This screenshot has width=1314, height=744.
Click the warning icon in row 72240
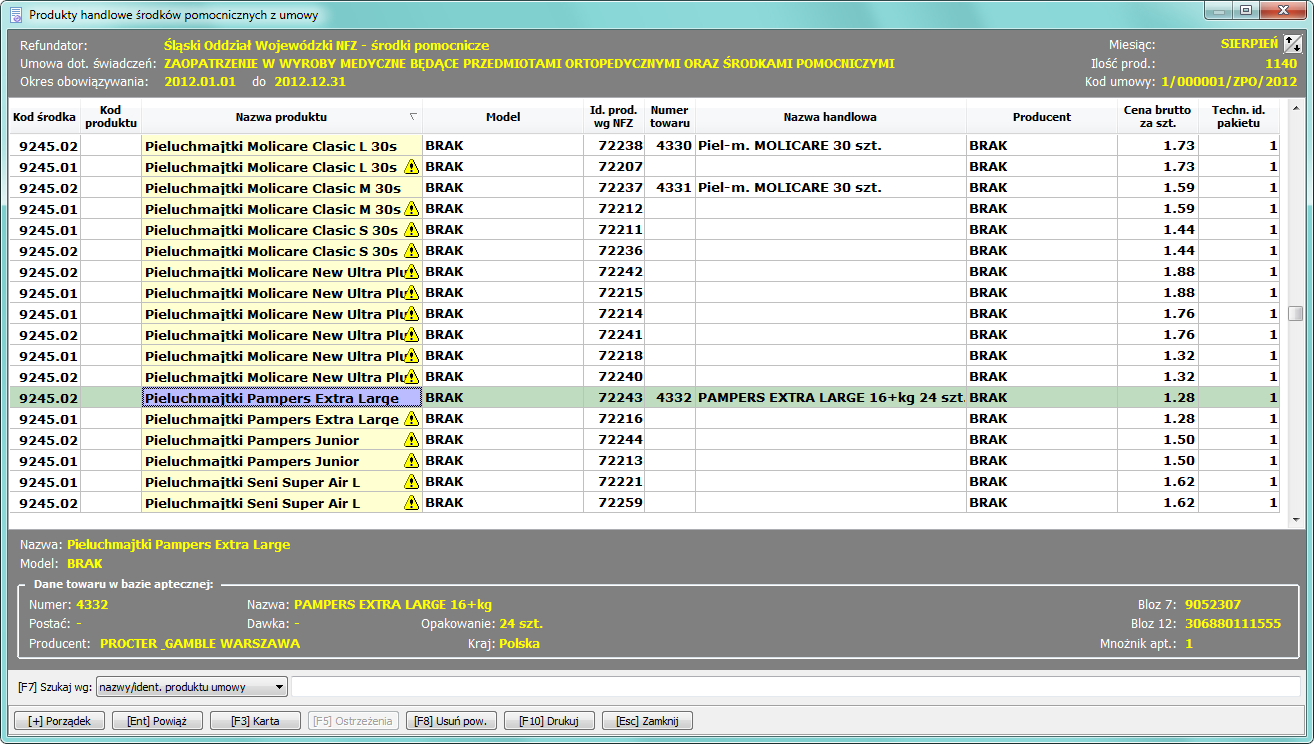[x=413, y=377]
